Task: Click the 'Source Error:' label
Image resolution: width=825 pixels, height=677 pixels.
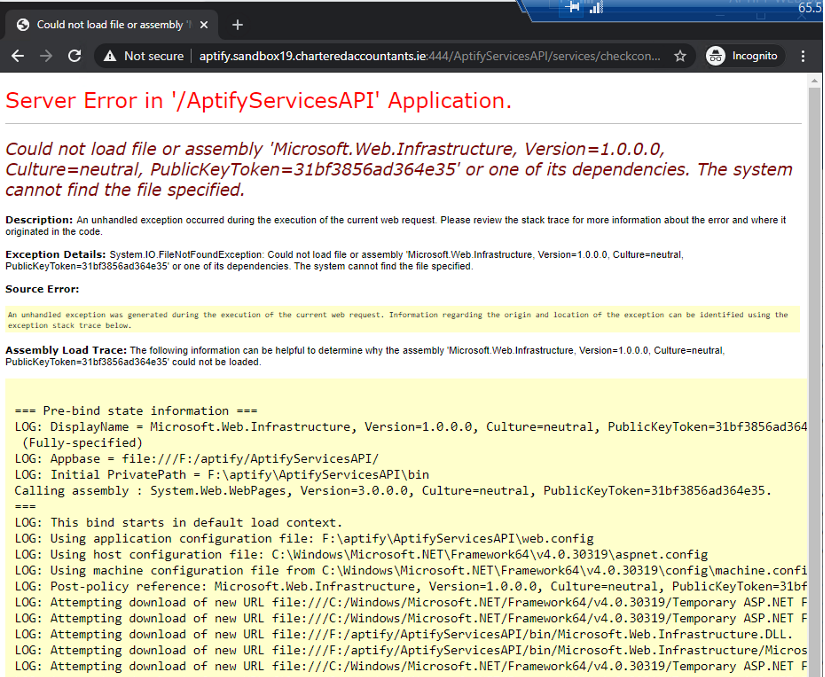Action: pyautogui.click(x=42, y=289)
